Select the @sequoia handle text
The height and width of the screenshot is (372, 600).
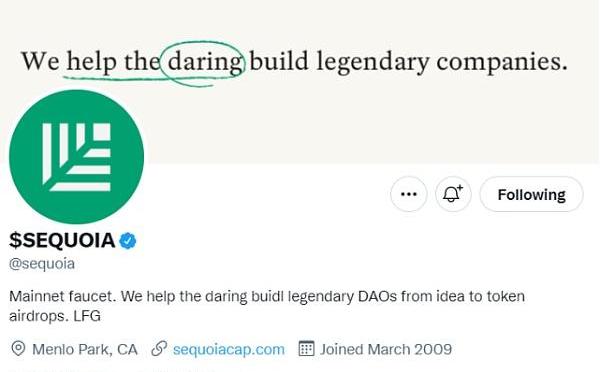pos(42,264)
